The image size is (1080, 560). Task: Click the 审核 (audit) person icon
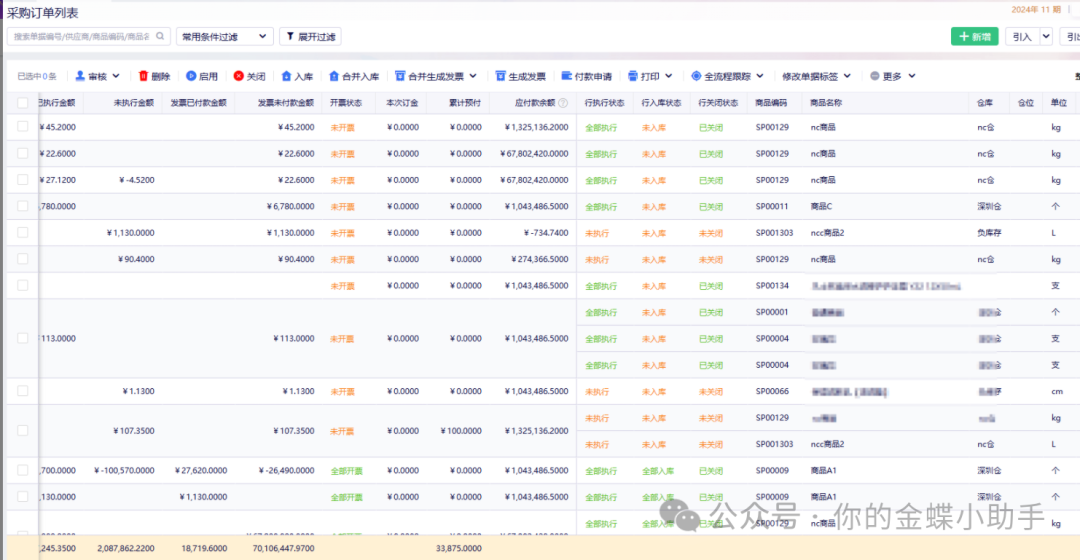tap(80, 76)
